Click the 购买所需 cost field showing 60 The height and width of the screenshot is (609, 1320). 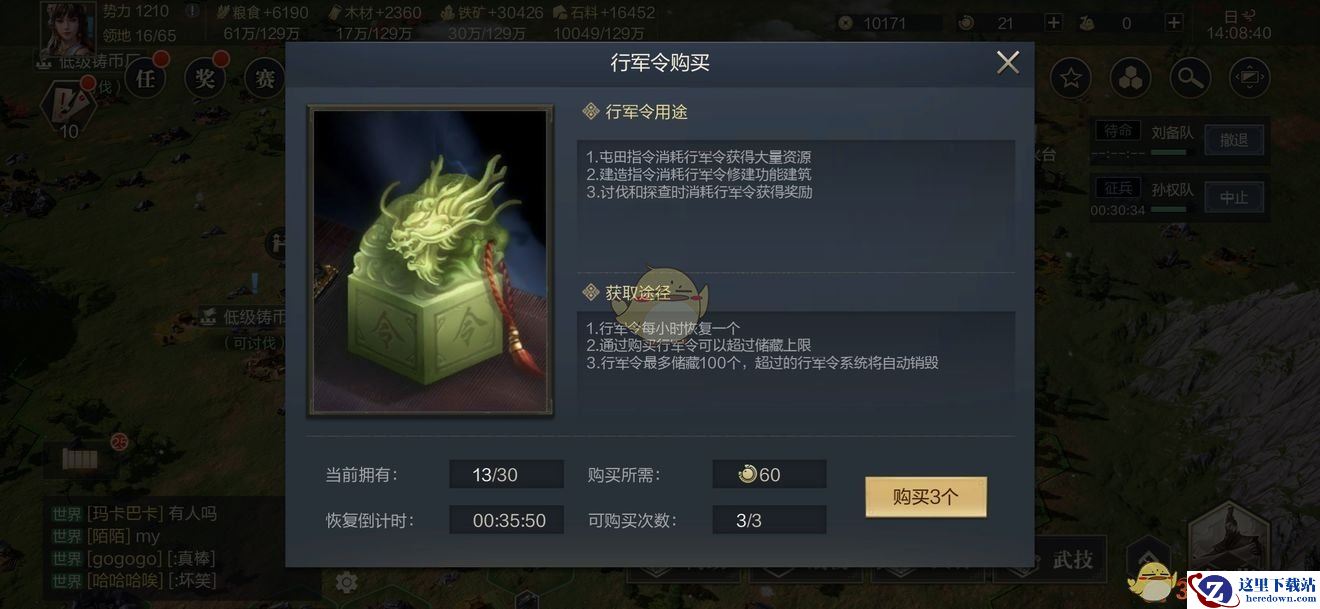pyautogui.click(x=769, y=475)
